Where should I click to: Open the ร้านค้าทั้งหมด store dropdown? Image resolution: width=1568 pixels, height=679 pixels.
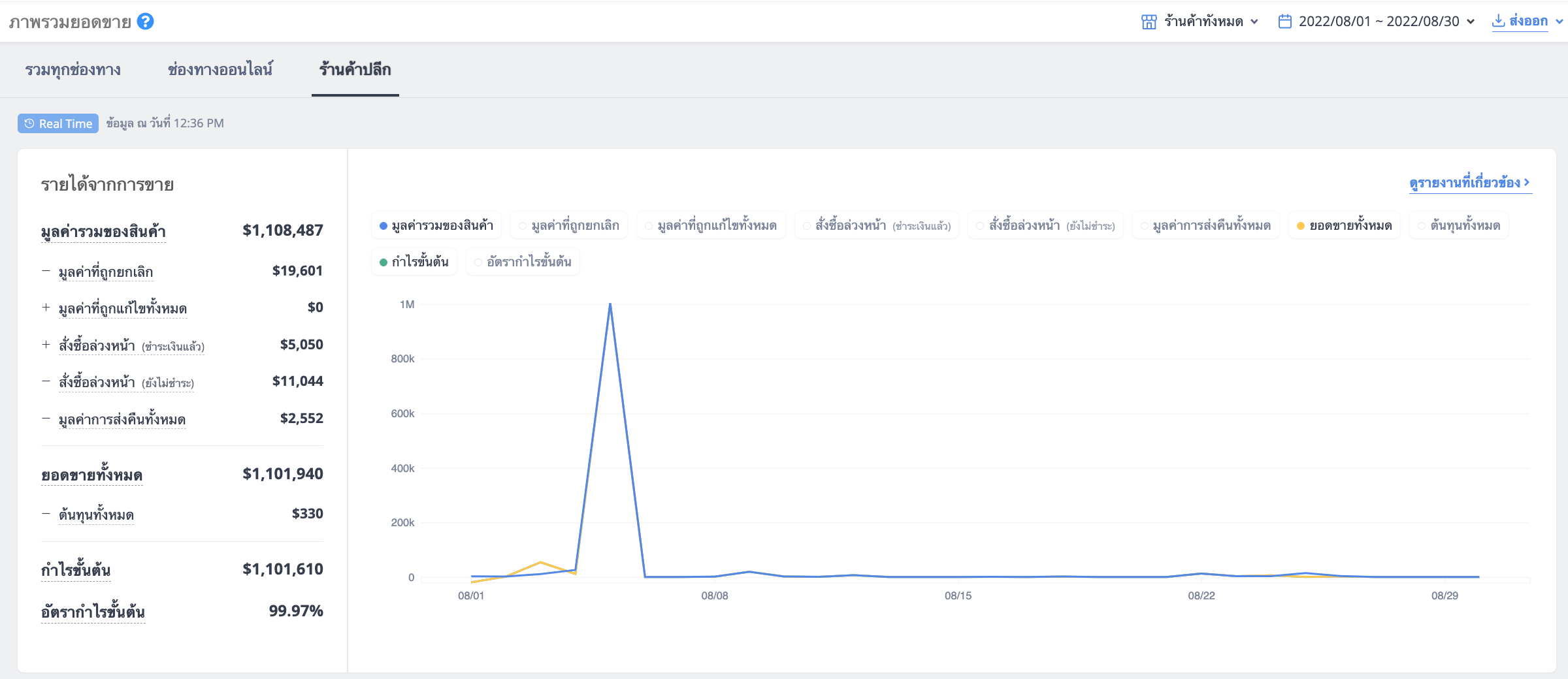[x=1200, y=22]
